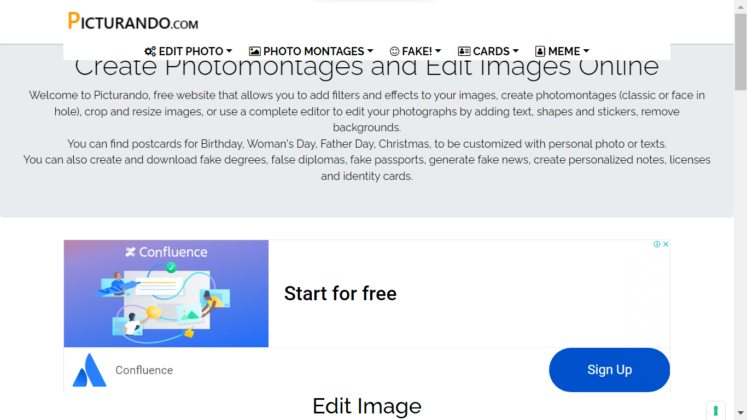Screen dimensions: 747x420
Task: Click the scrollbar up arrow
Action: coord(740,7)
